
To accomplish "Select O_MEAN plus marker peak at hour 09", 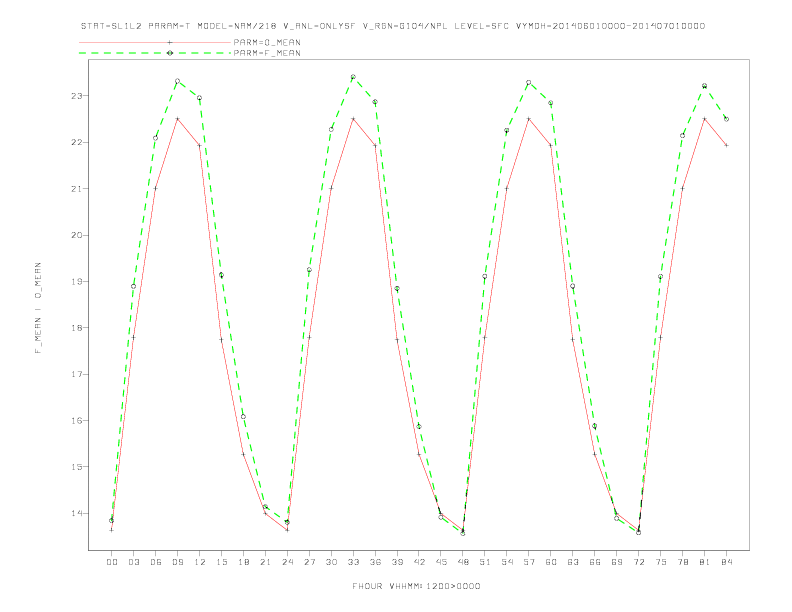I will (177, 119).
